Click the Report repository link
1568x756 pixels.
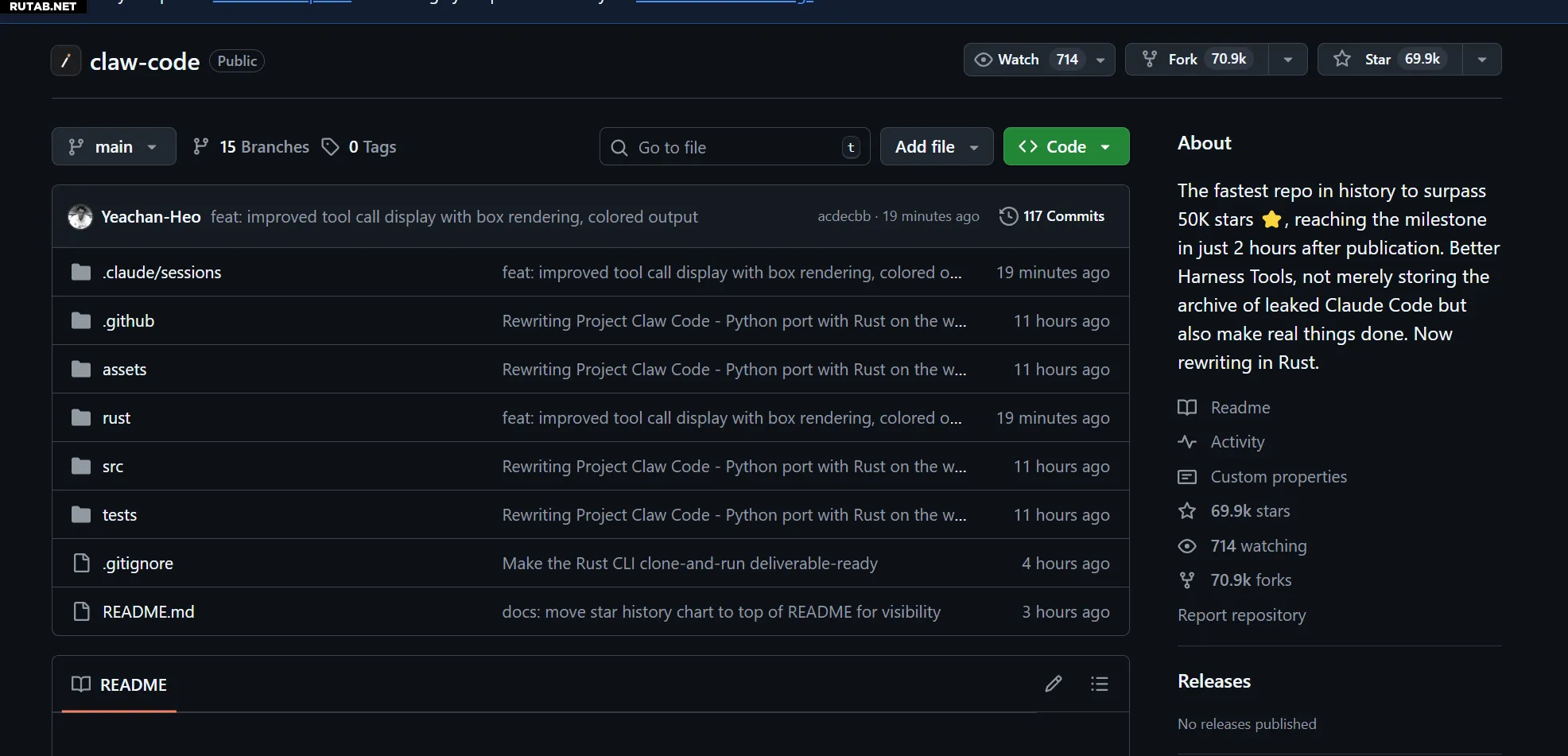point(1241,615)
